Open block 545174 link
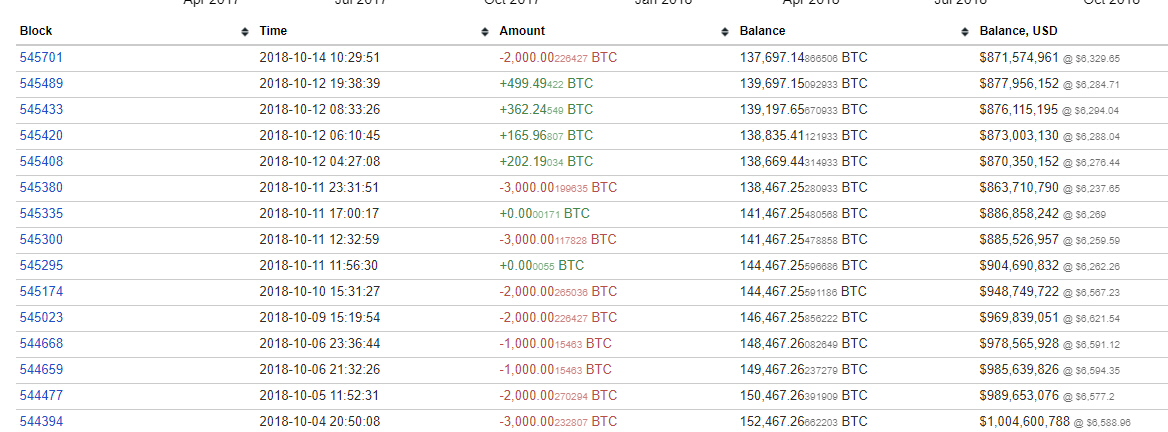Screen dimensions: 1168x432 click(x=41, y=292)
